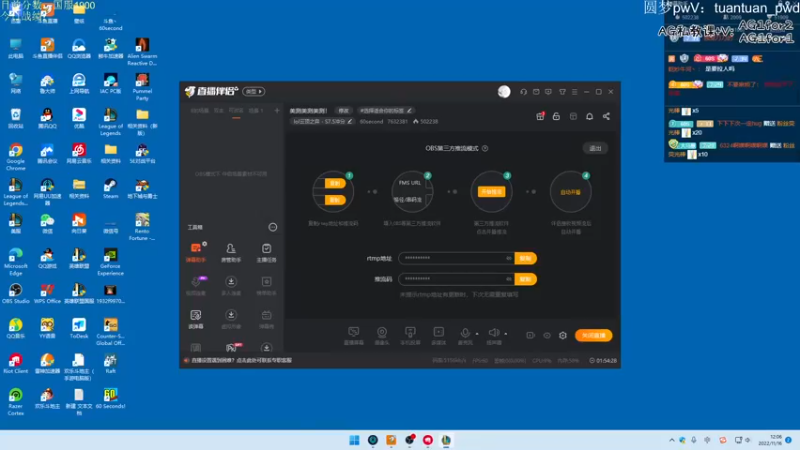Click the taskbar clock and date
Viewport: 800px width, 450px height.
[770, 440]
